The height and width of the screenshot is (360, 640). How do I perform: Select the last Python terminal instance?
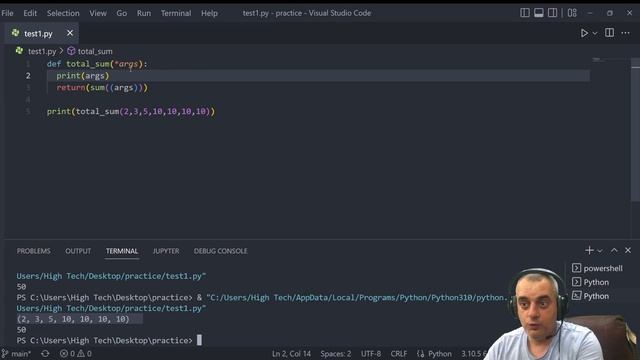tap(590, 296)
